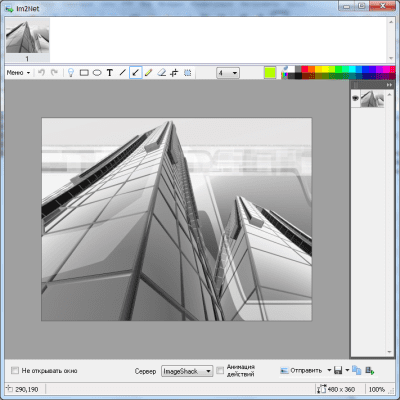Viewport: 400px width, 400px height.
Task: Expand the save icon dropdown arrow
Action: pos(347,370)
